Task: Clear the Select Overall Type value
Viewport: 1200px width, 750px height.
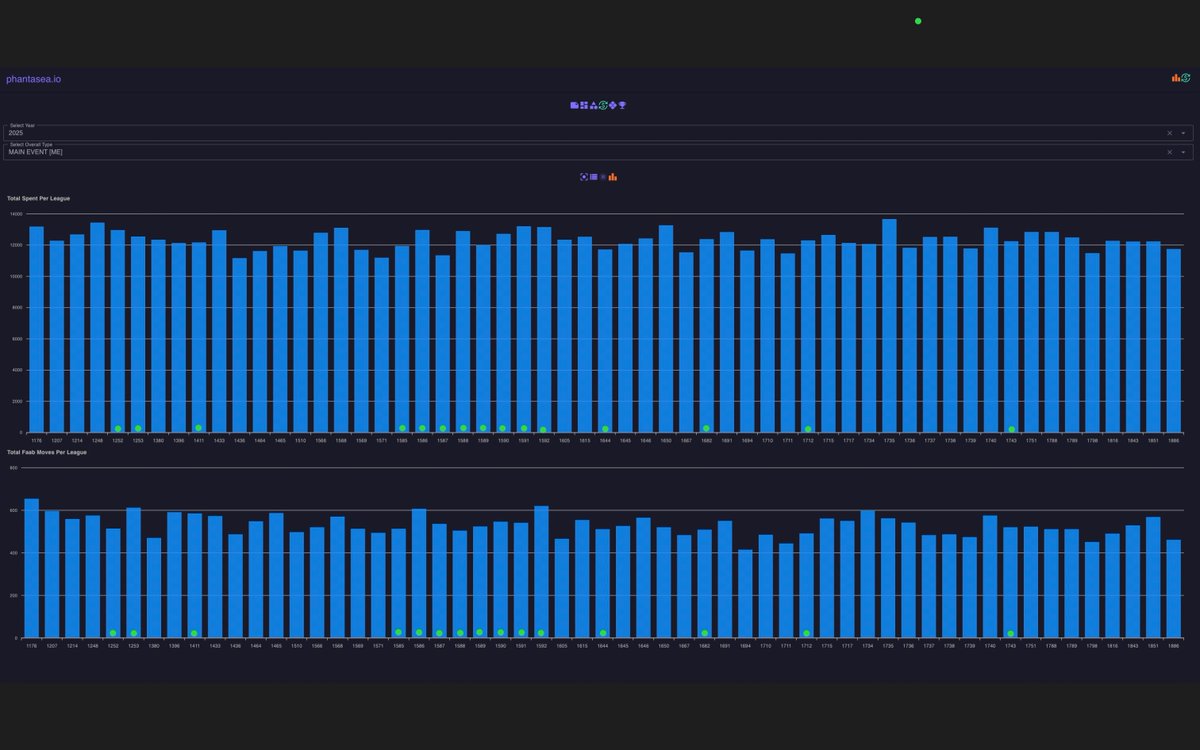Action: pos(1170,152)
